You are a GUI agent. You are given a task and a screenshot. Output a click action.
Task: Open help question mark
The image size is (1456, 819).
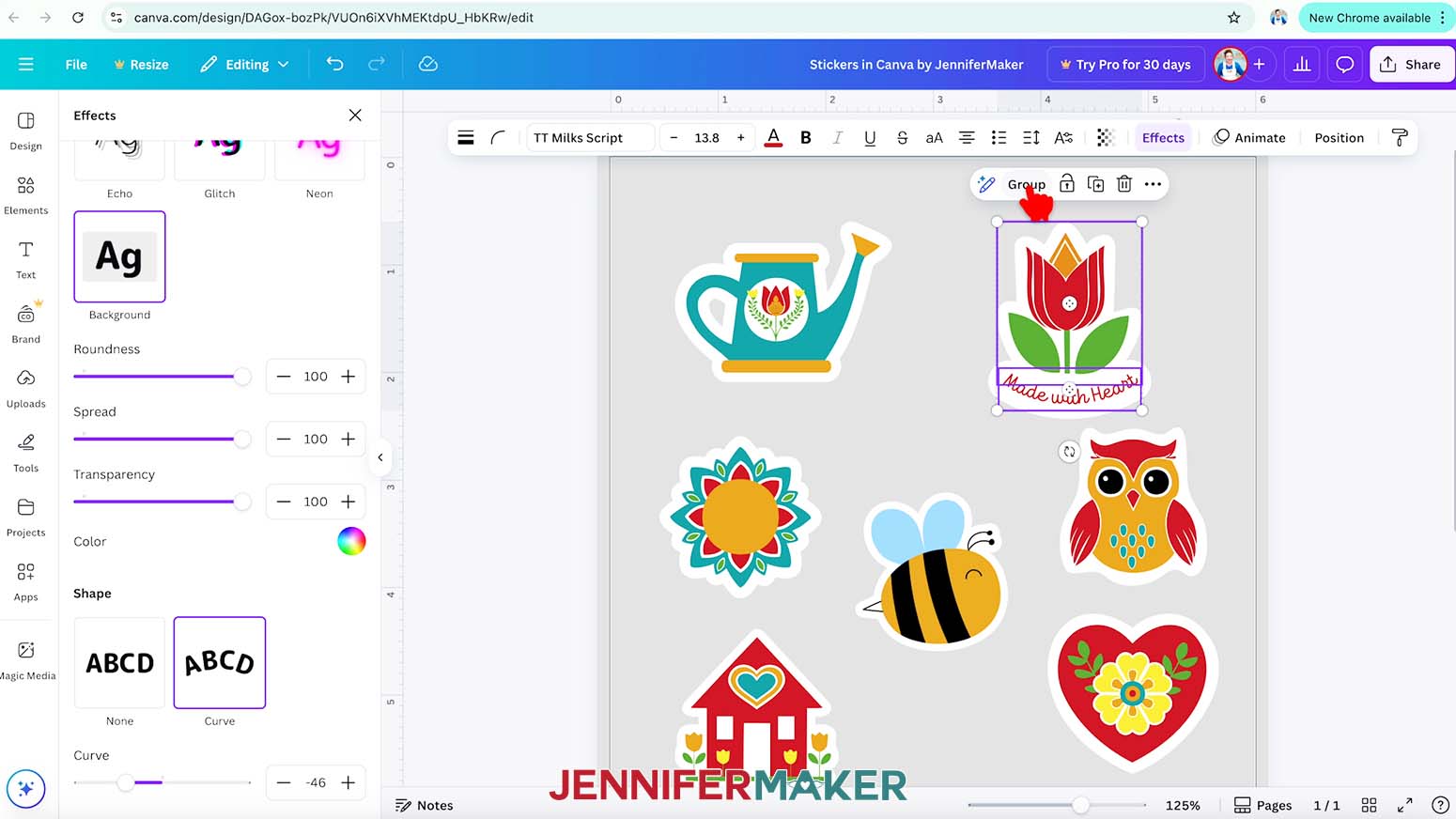click(1440, 805)
